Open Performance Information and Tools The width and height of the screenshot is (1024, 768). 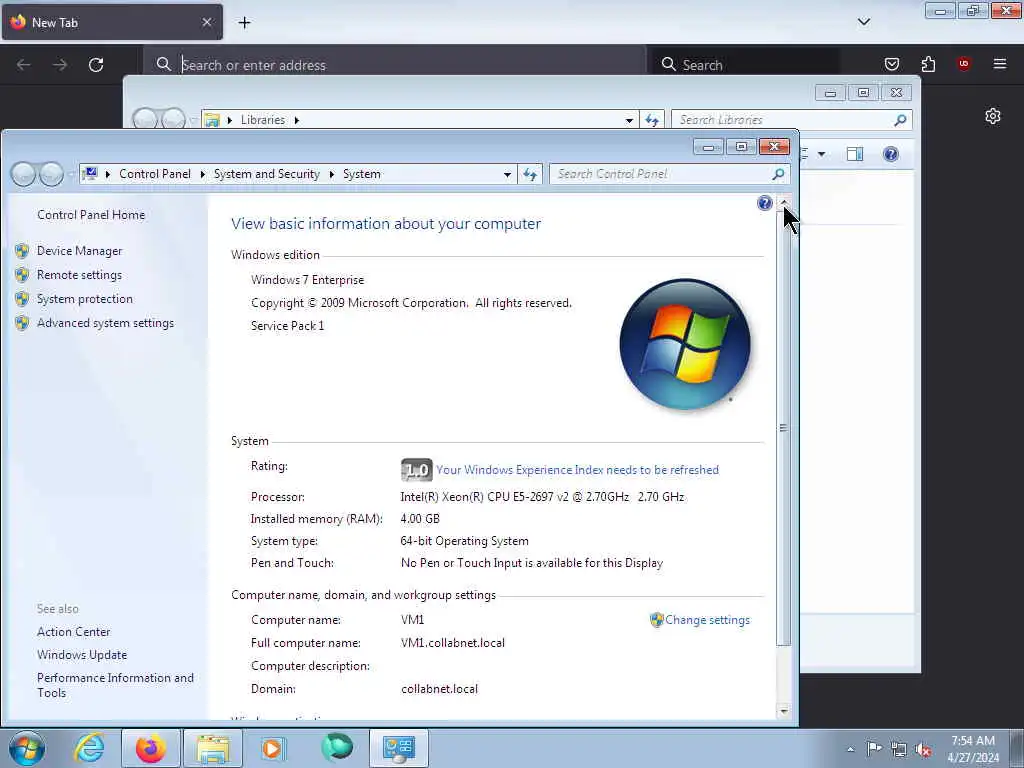pos(116,685)
